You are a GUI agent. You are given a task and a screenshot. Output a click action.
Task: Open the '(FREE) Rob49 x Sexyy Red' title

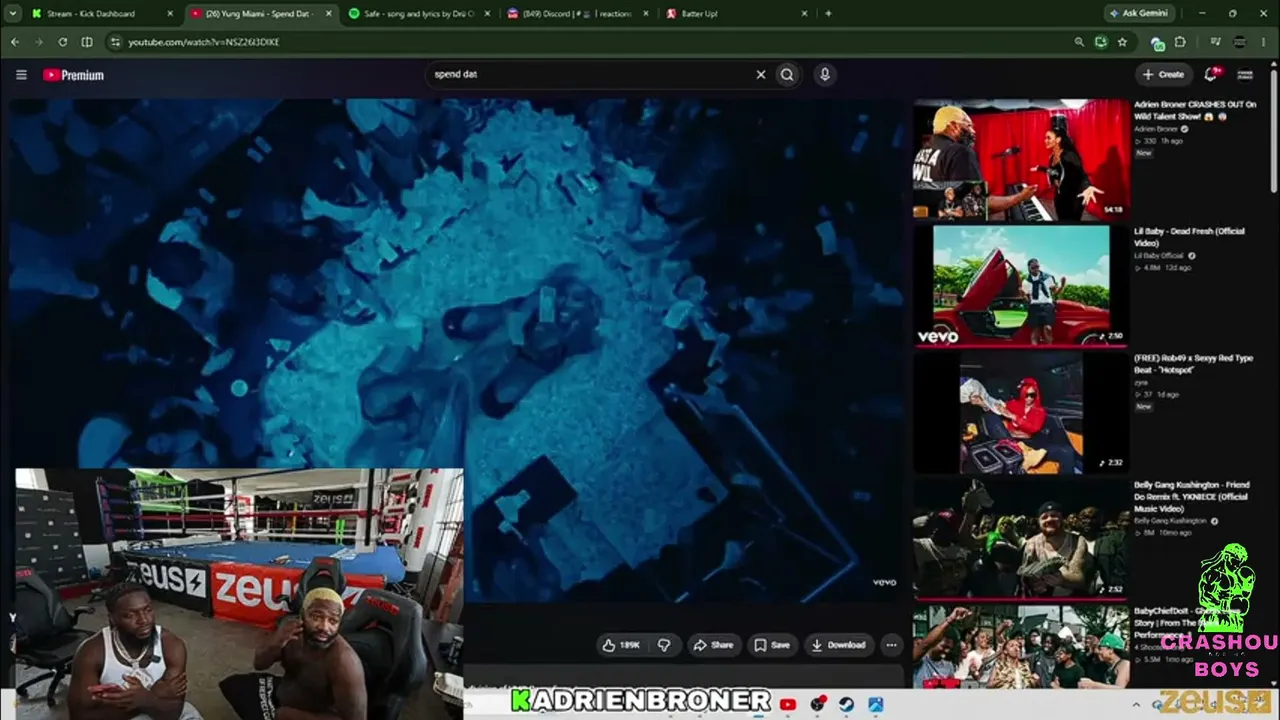(1193, 364)
